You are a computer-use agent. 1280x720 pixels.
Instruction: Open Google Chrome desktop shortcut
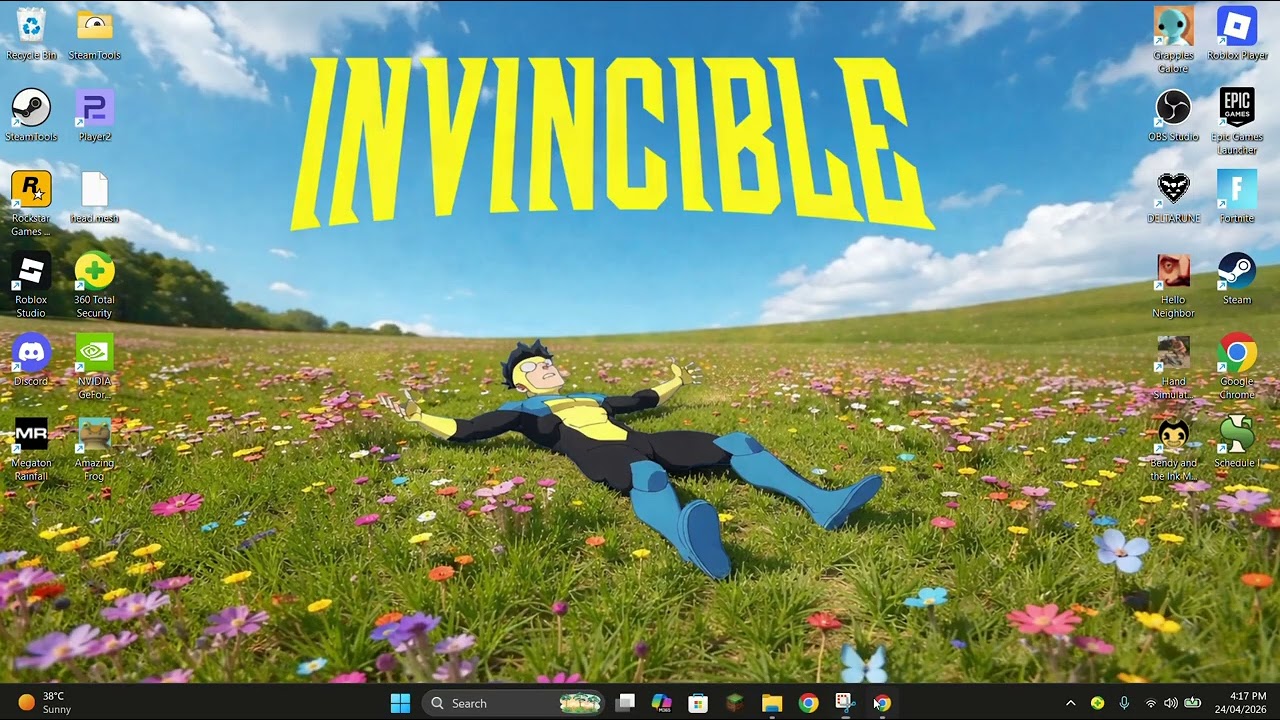(1237, 368)
